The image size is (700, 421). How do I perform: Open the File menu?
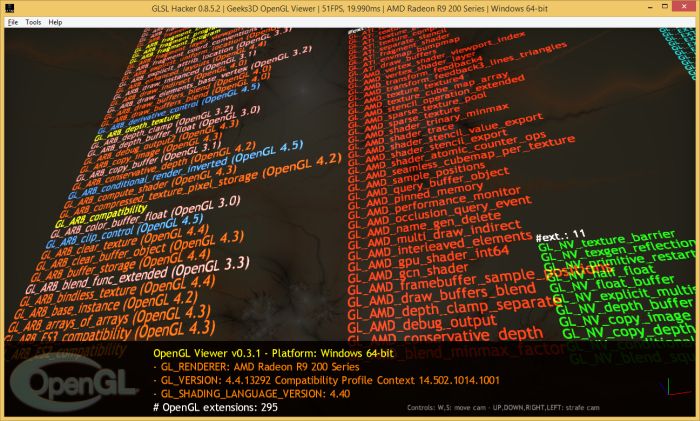point(12,22)
